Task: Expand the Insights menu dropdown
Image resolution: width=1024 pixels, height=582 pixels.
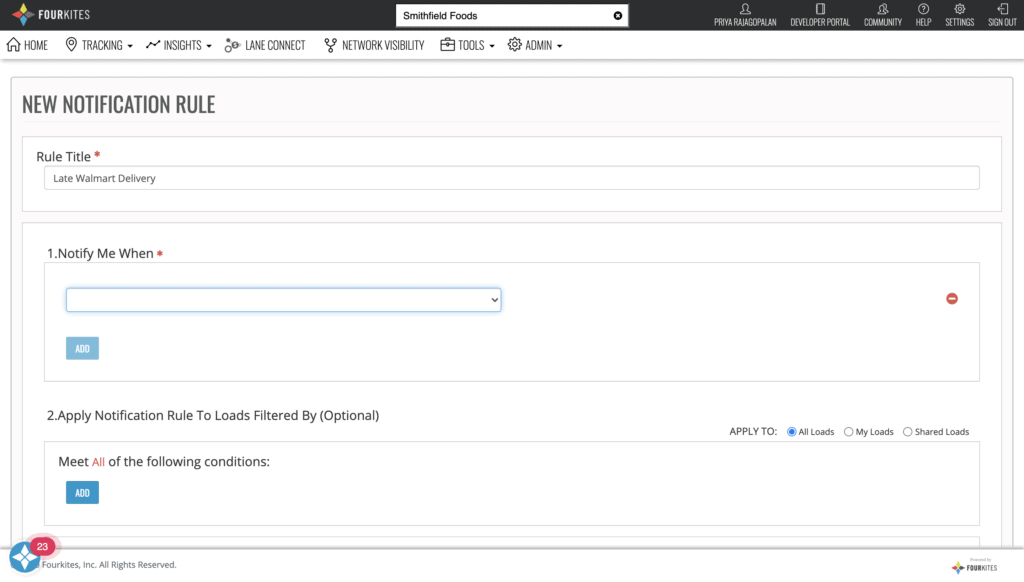Action: click(179, 45)
